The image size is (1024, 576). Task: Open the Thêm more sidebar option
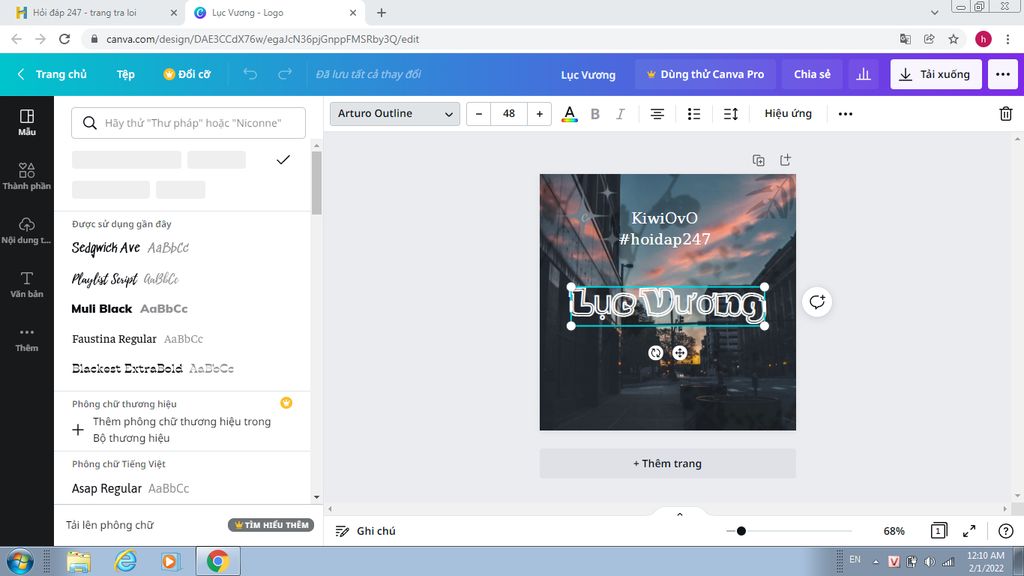click(x=27, y=339)
